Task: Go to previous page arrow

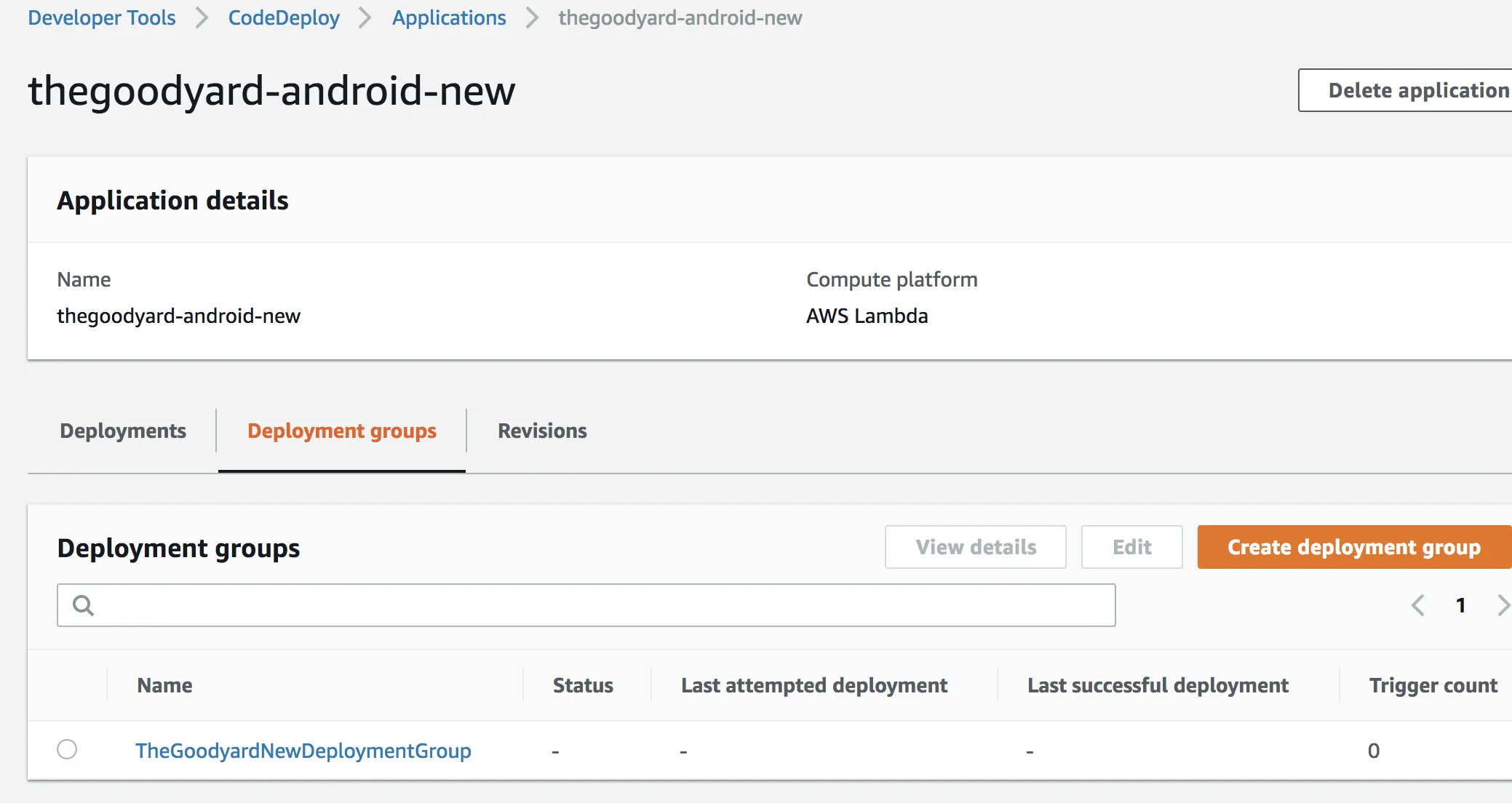Action: 1417,605
